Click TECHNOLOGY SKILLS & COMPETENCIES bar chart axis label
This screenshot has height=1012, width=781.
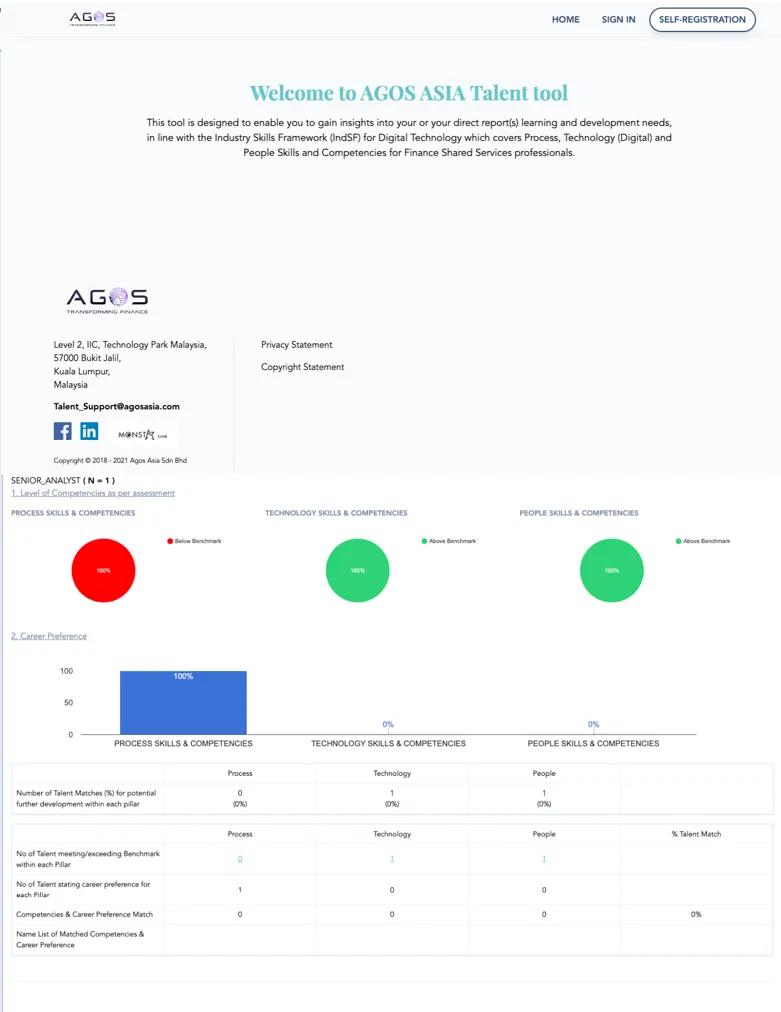click(388, 744)
